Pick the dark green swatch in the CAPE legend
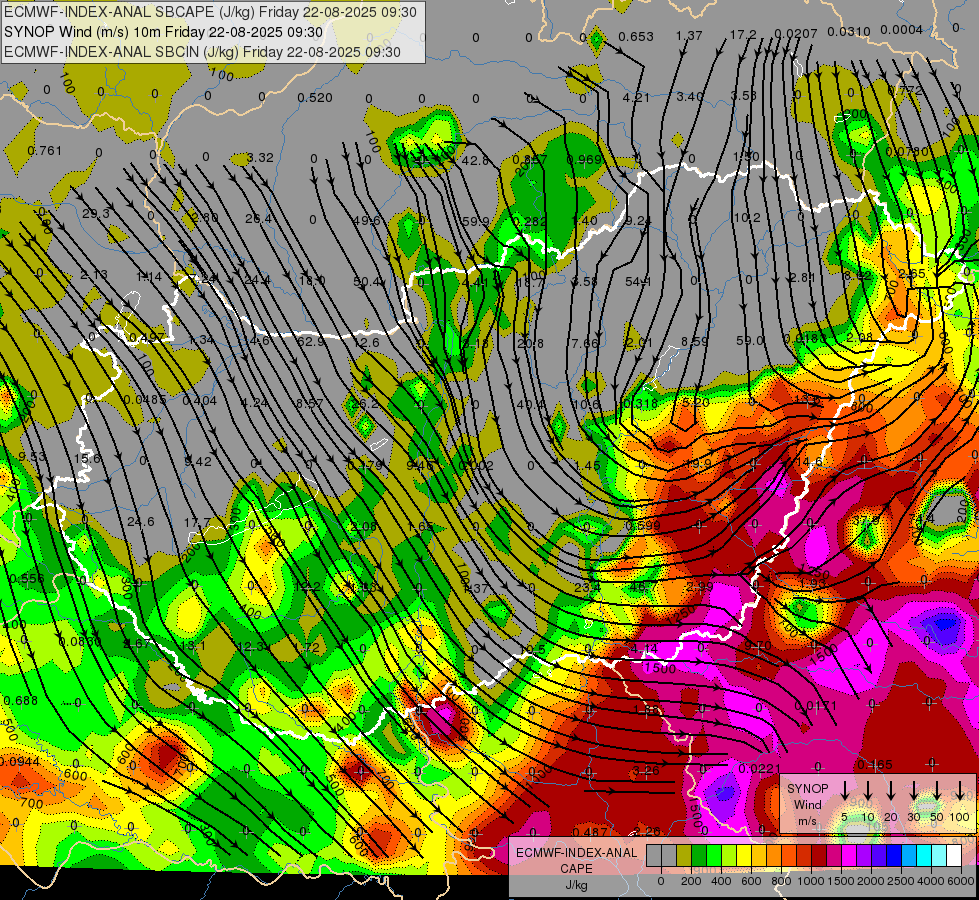979x900 pixels. click(699, 856)
